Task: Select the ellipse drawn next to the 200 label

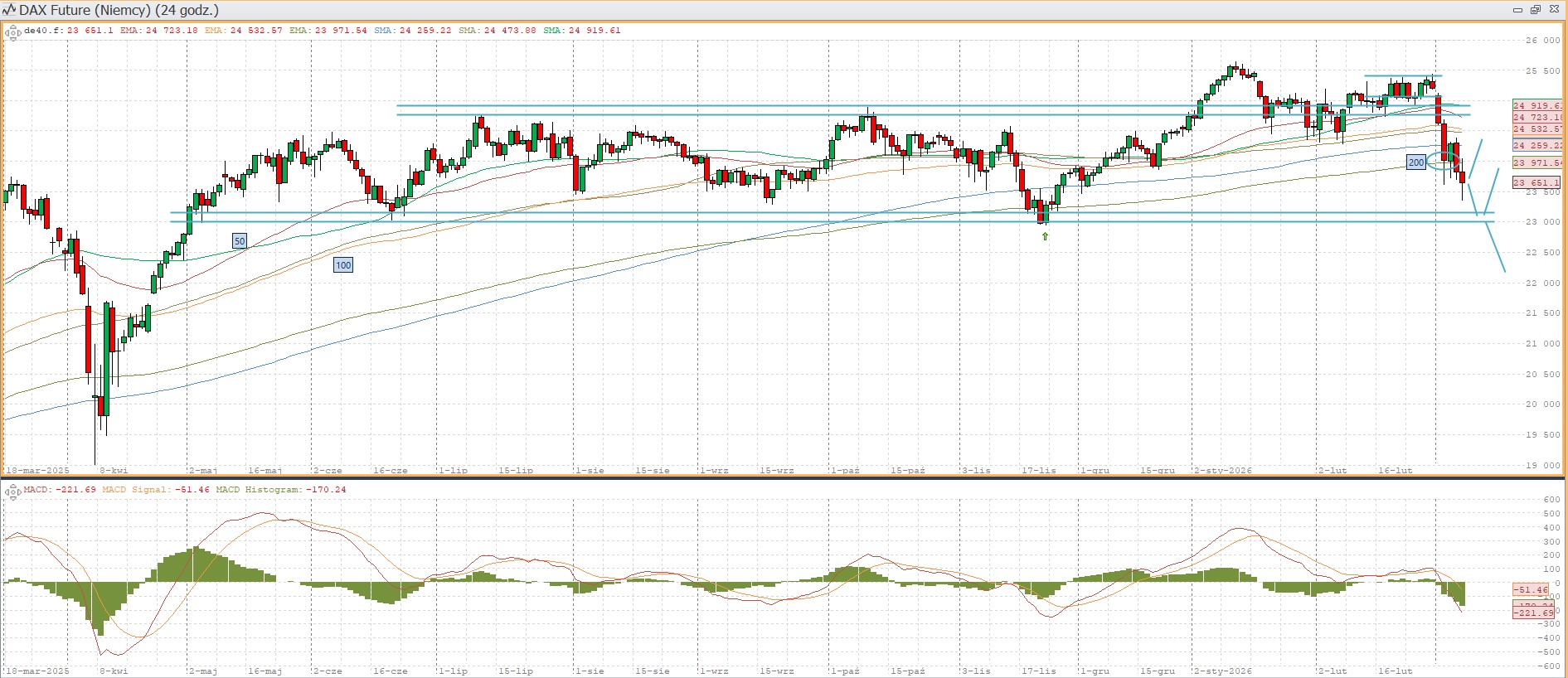Action: 1444,155
